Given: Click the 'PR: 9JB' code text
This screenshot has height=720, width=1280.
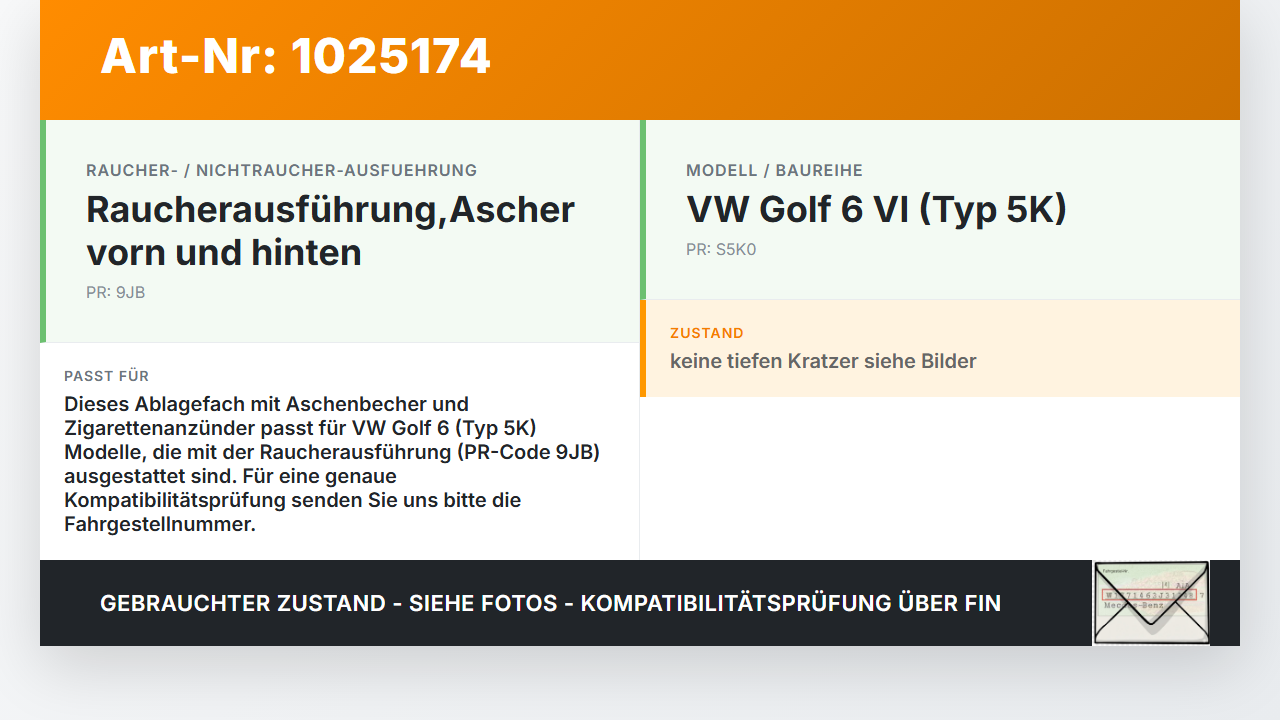Looking at the screenshot, I should (x=116, y=293).
